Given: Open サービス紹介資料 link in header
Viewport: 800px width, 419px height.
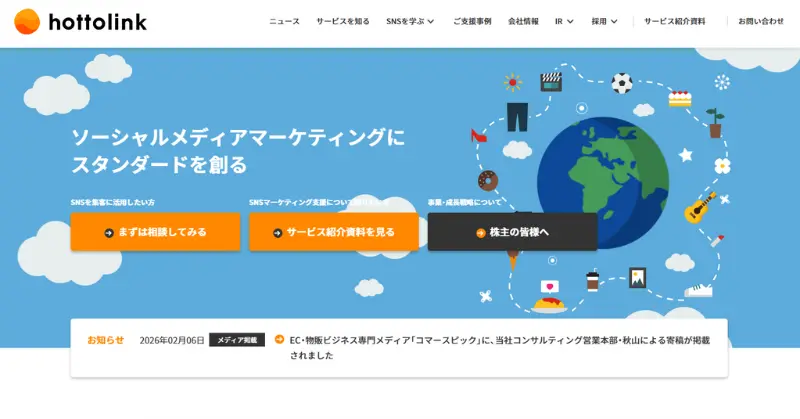Looking at the screenshot, I should 674,21.
